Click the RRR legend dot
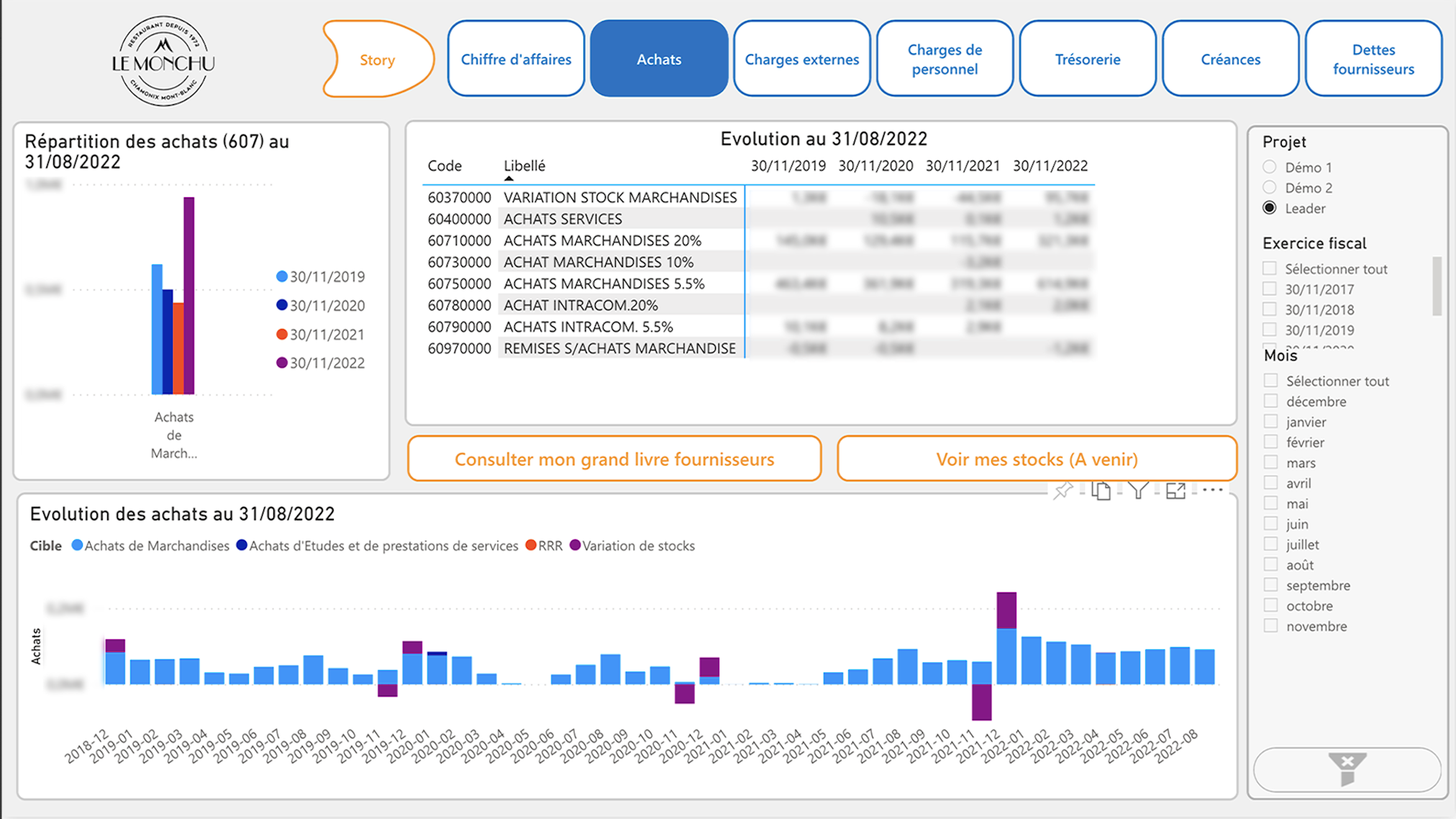Viewport: 1456px width, 819px height. click(531, 545)
